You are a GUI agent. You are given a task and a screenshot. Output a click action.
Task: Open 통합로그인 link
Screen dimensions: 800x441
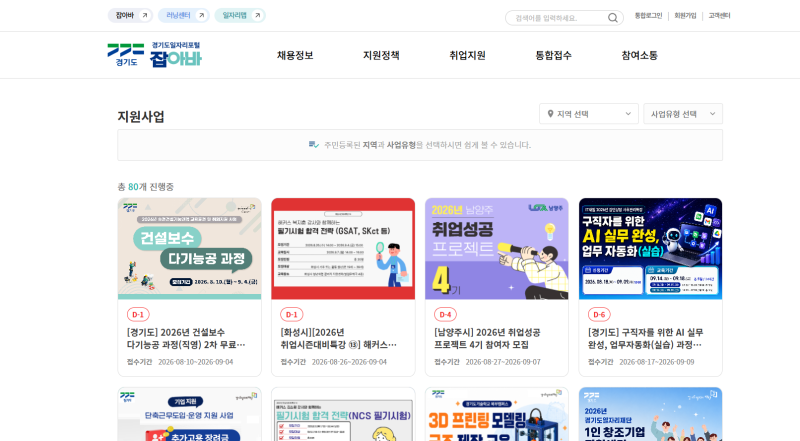648,16
